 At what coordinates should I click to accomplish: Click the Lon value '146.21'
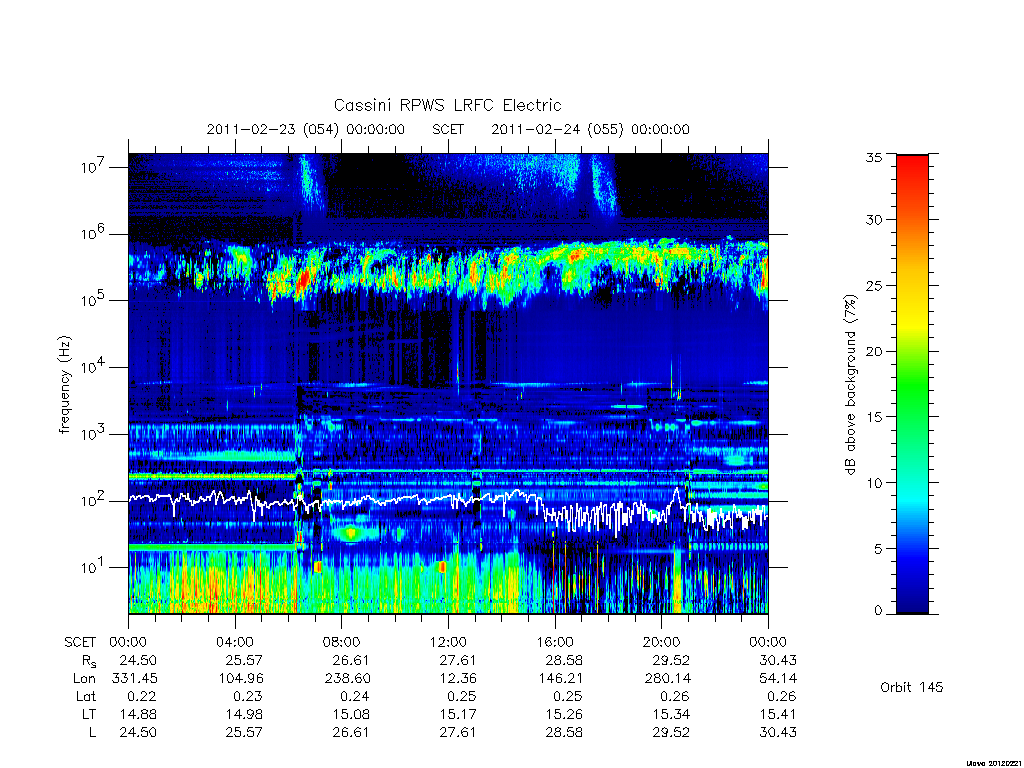[560, 679]
